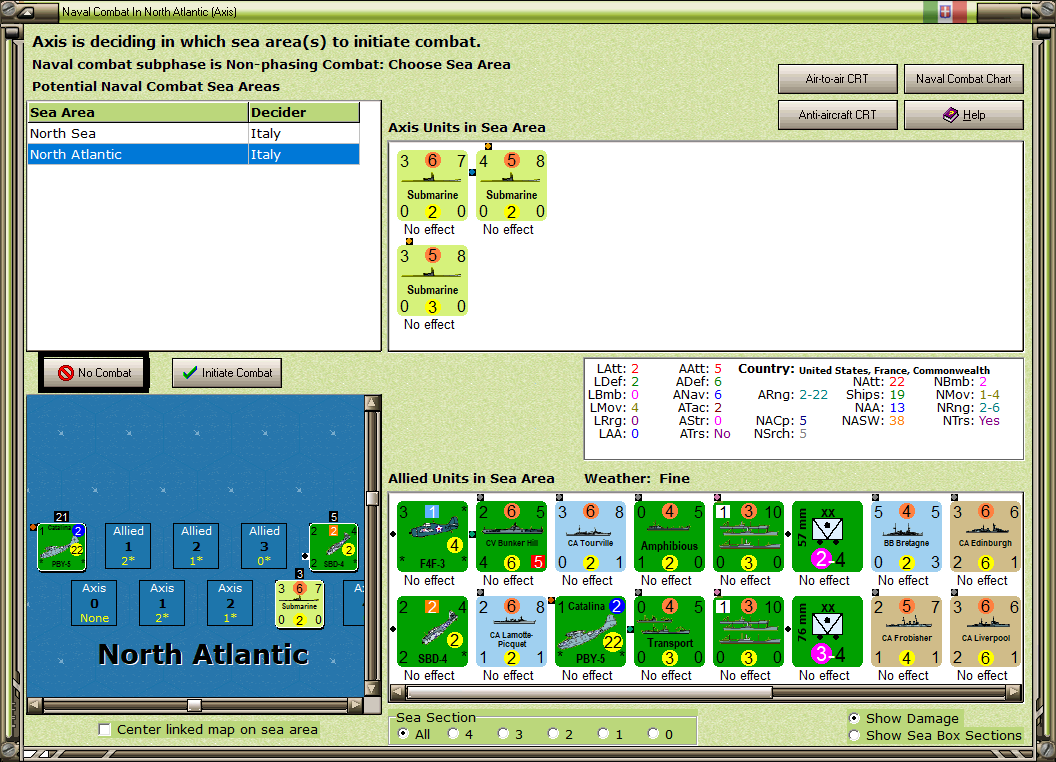The width and height of the screenshot is (1056, 762).
Task: Click the map's horizontal scrollbar right arrow
Action: coord(356,705)
